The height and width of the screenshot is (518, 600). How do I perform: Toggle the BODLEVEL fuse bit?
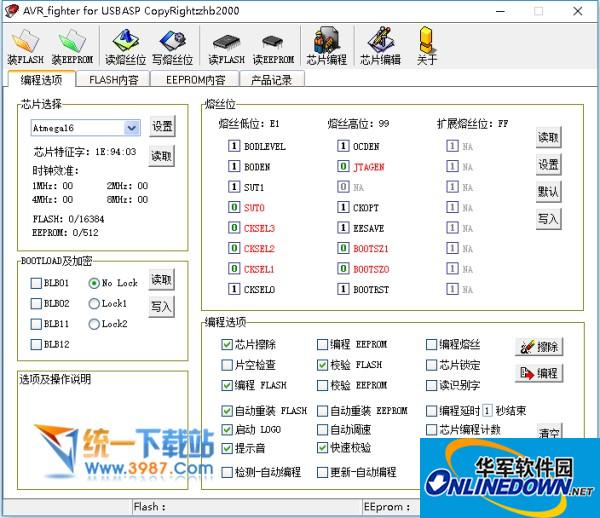point(234,146)
